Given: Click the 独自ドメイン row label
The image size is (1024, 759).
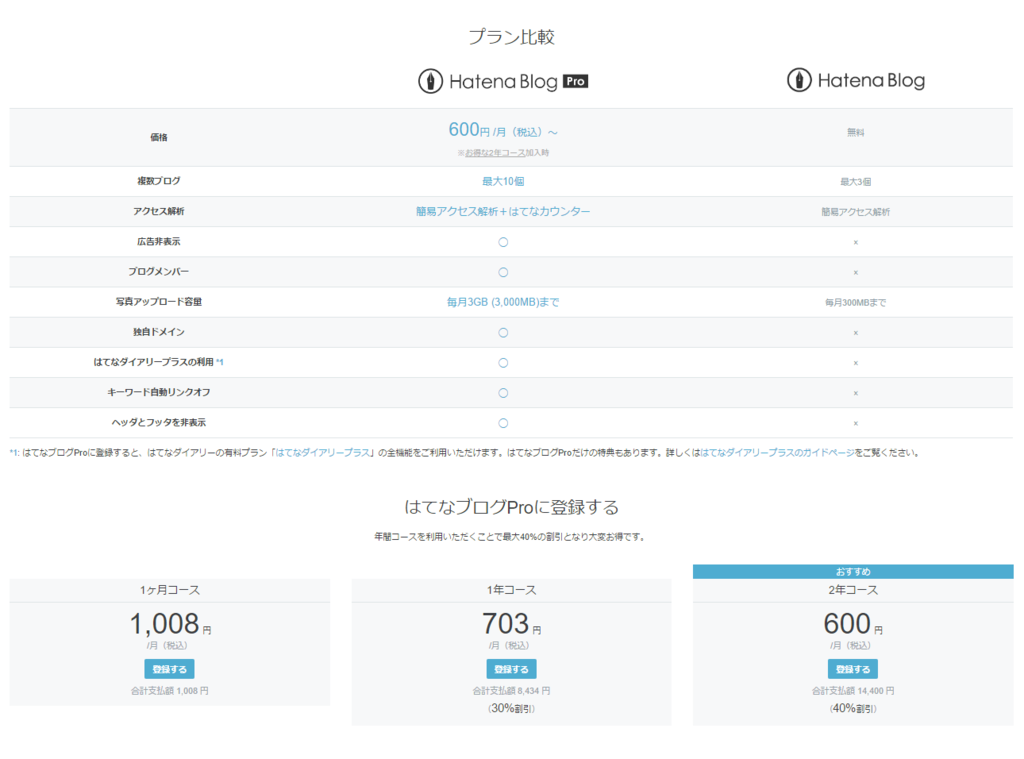Looking at the screenshot, I should coord(159,332).
